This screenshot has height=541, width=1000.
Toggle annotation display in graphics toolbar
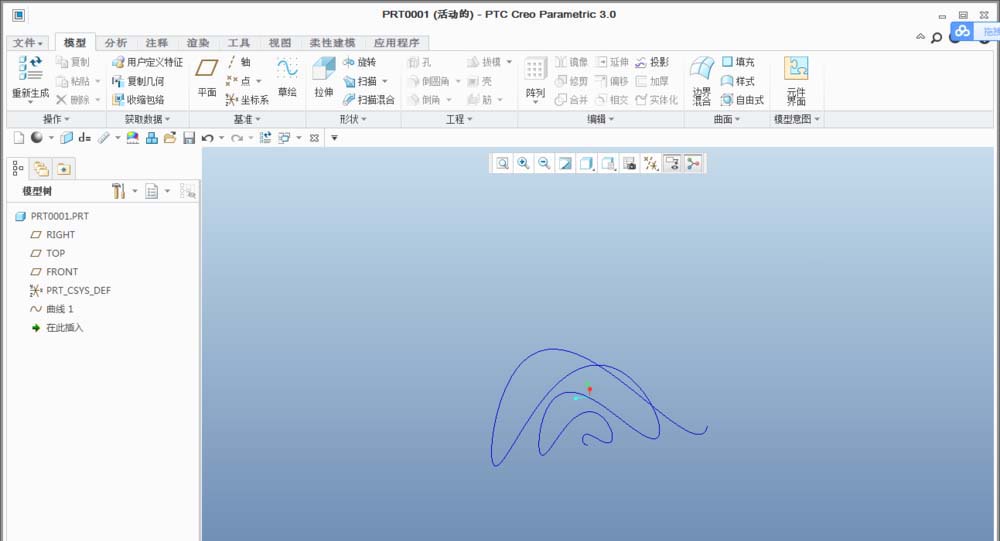tap(672, 164)
